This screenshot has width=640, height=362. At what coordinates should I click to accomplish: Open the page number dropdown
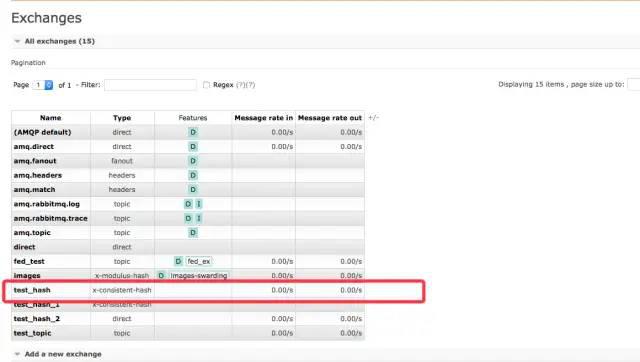[43, 85]
